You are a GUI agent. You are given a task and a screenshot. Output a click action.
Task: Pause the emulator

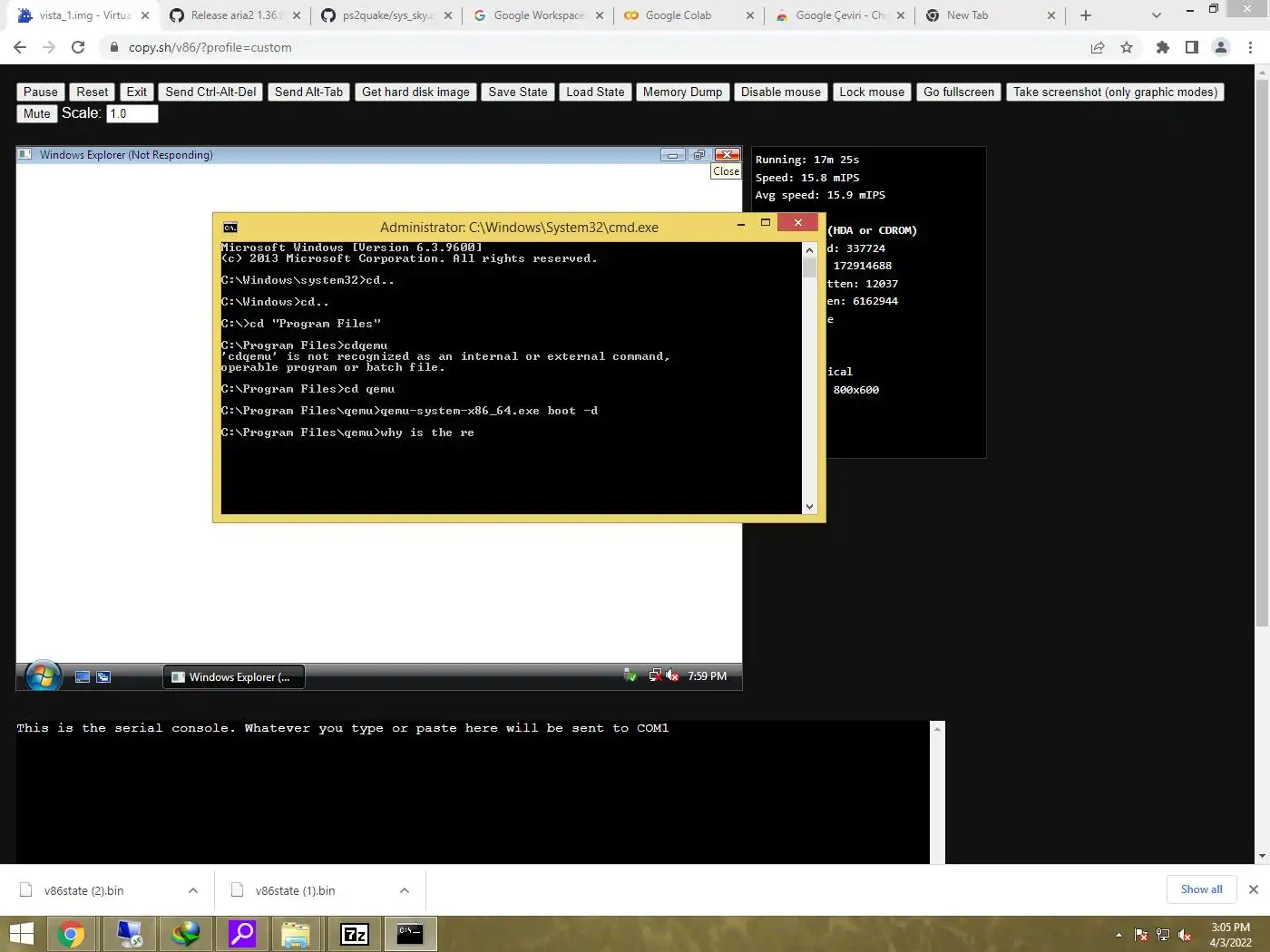(x=41, y=92)
